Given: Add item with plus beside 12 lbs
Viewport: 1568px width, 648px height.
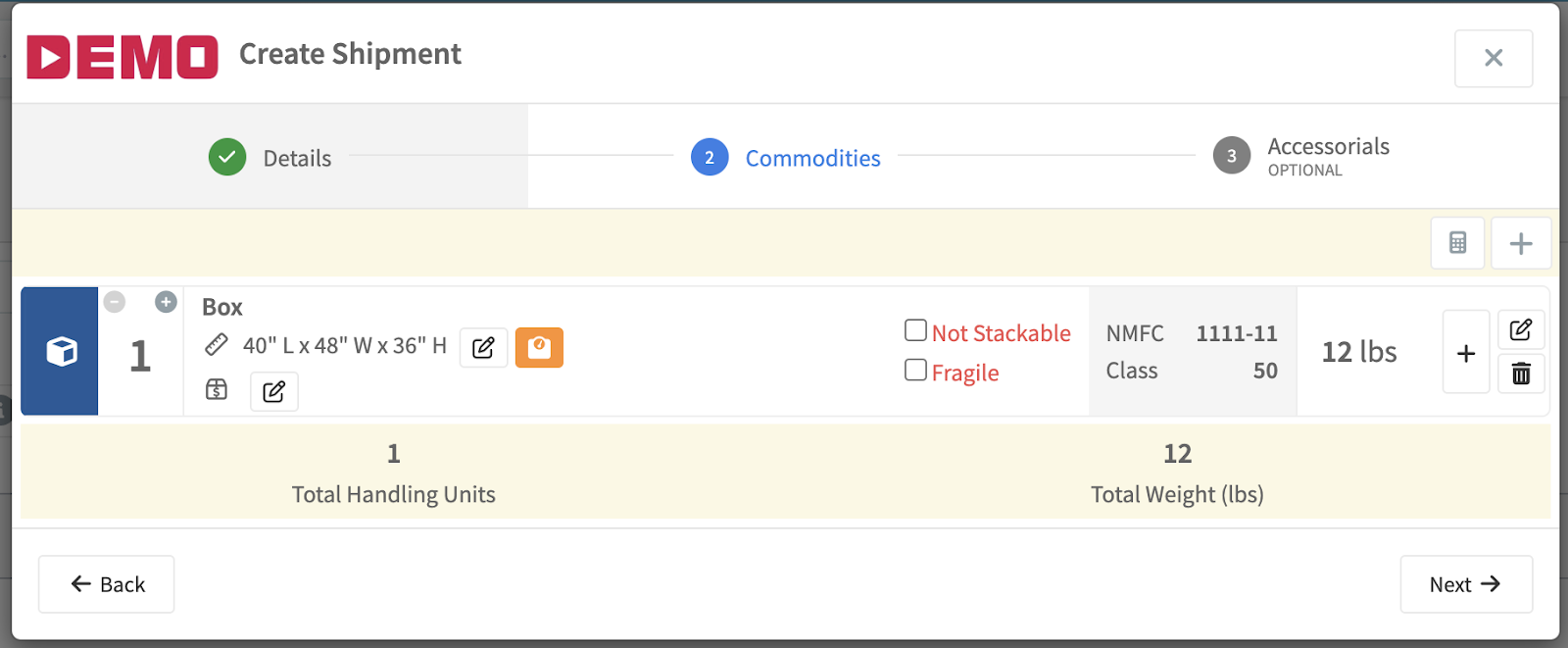Looking at the screenshot, I should tap(1466, 353).
